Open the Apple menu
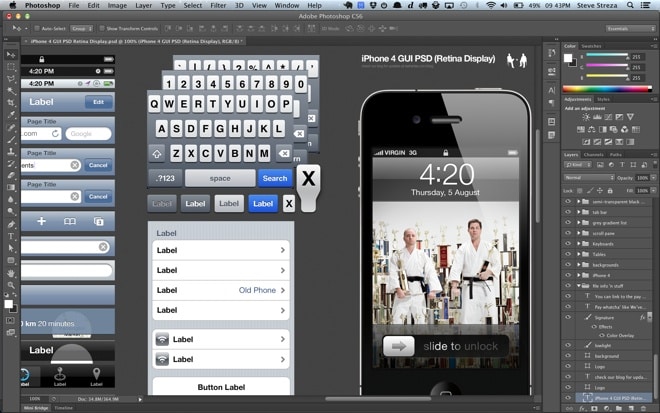660x413 pixels. tap(13, 5)
